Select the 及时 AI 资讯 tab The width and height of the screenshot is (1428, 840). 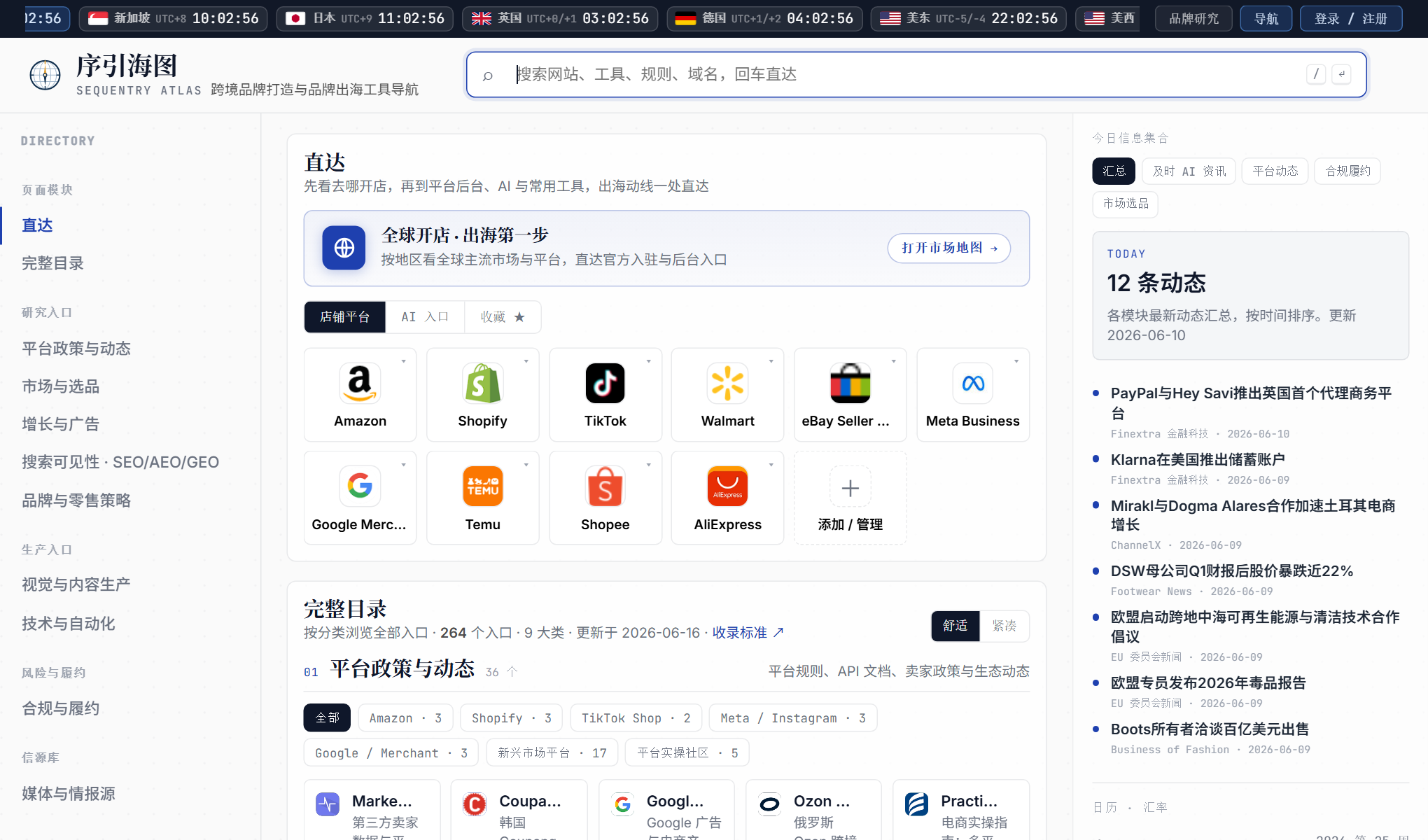tap(1189, 171)
